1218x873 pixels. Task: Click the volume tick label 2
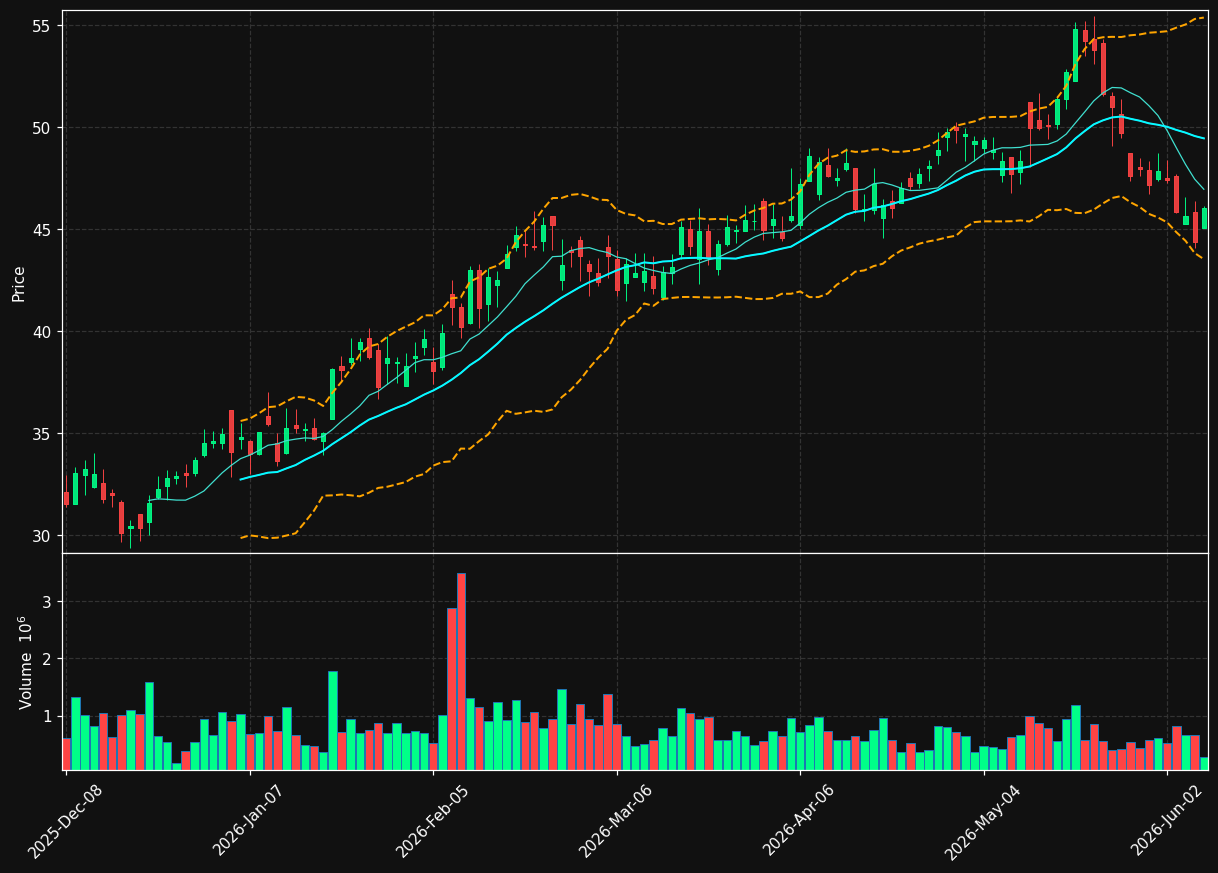pos(46,660)
